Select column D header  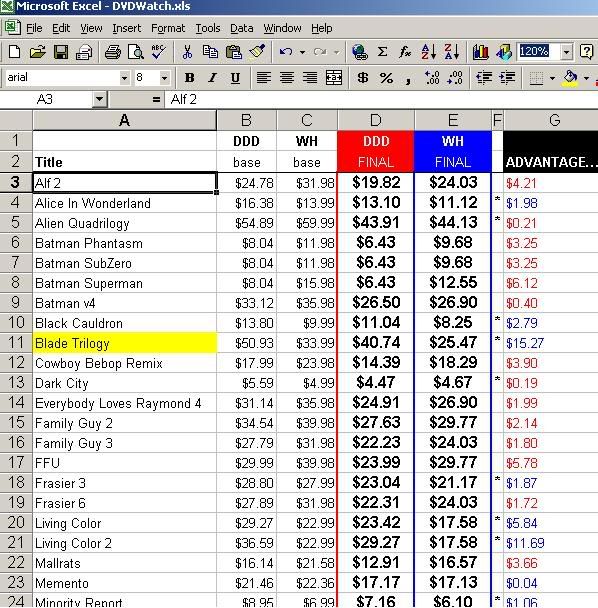[x=376, y=120]
